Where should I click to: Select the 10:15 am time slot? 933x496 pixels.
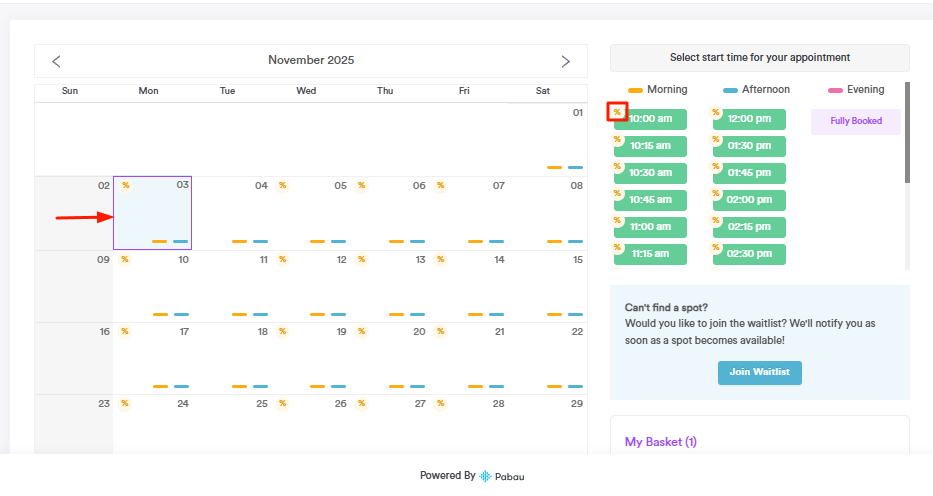(651, 145)
